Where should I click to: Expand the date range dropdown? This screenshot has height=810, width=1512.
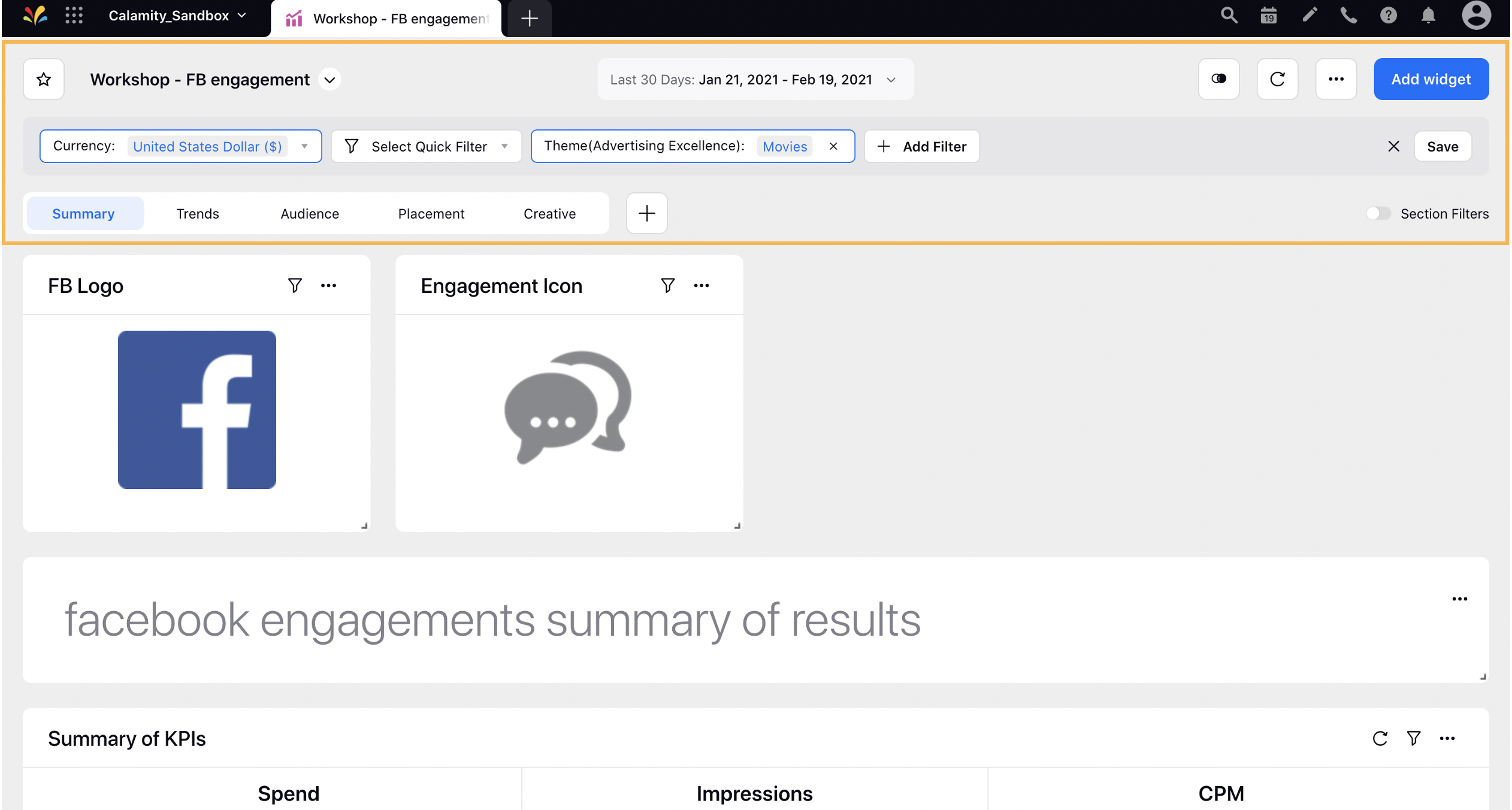coord(894,79)
